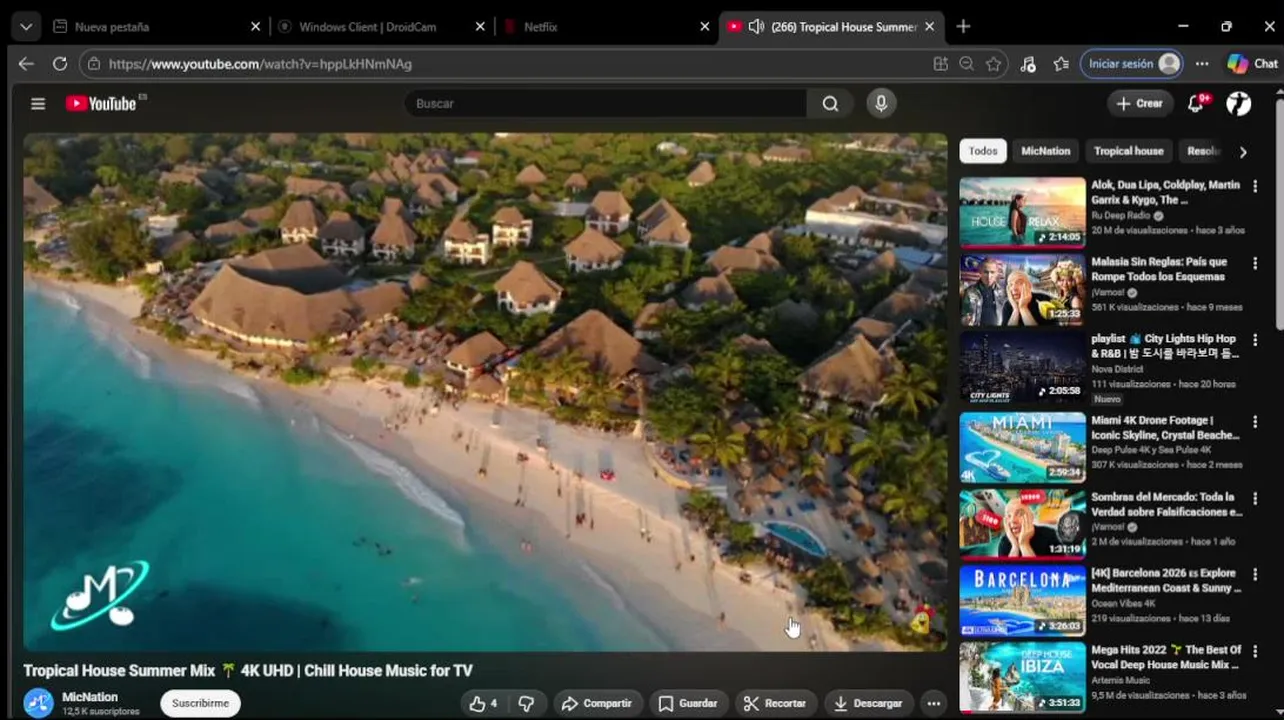Select the Tropical house filter chip
The height and width of the screenshot is (720, 1284).
tap(1128, 151)
